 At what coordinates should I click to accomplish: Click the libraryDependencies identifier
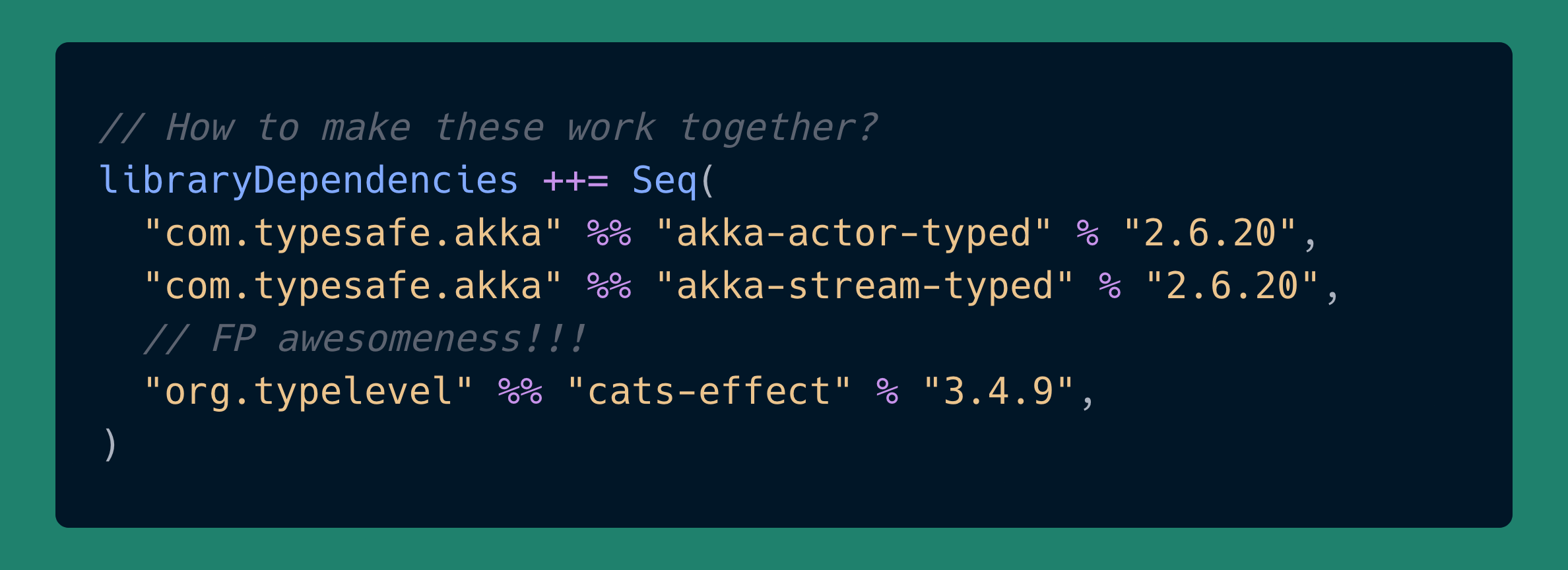click(x=309, y=181)
